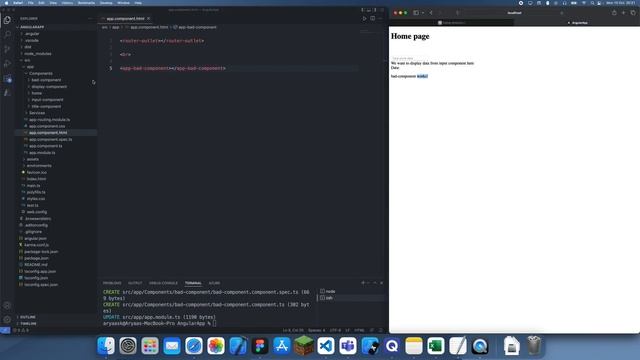Screen dimensions: 640x360
Task: Open the Azure view in activity bar
Action: (7, 93)
